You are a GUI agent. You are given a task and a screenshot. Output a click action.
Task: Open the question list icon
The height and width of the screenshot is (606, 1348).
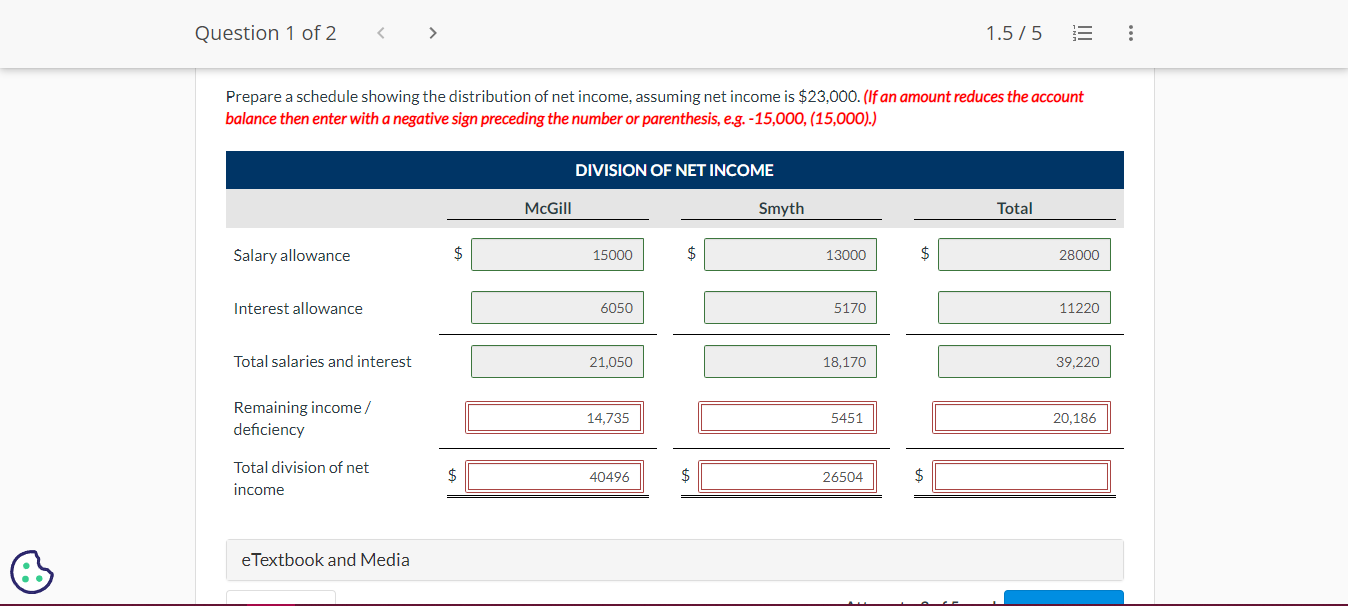(x=1080, y=33)
